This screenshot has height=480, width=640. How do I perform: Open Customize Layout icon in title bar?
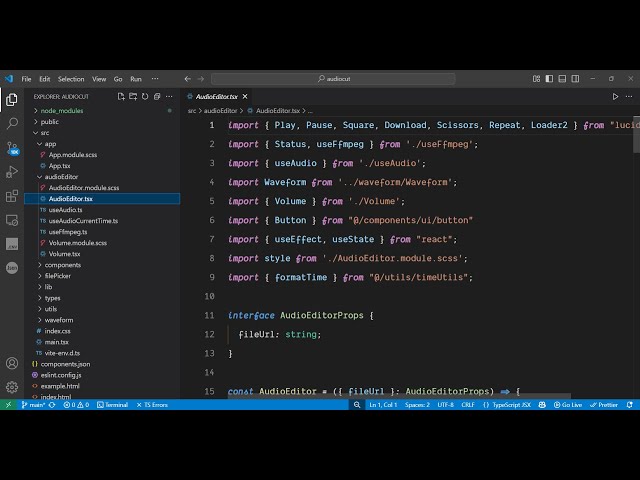point(536,79)
